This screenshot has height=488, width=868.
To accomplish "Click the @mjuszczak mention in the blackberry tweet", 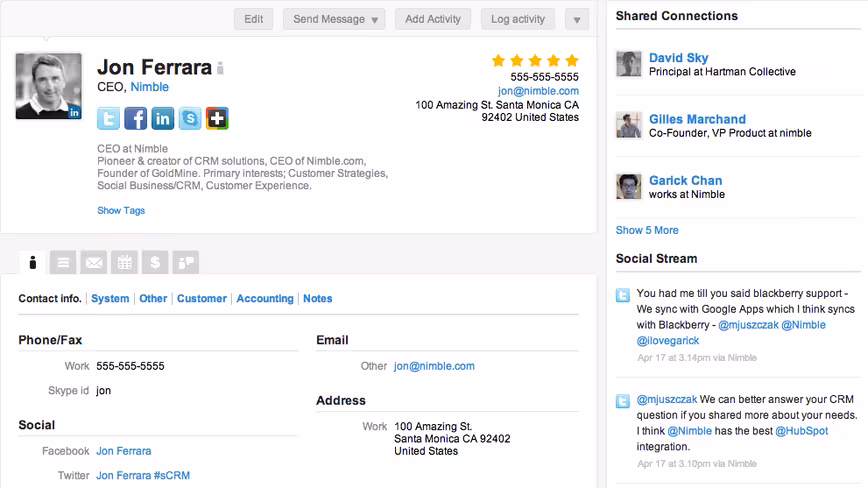I will (748, 325).
